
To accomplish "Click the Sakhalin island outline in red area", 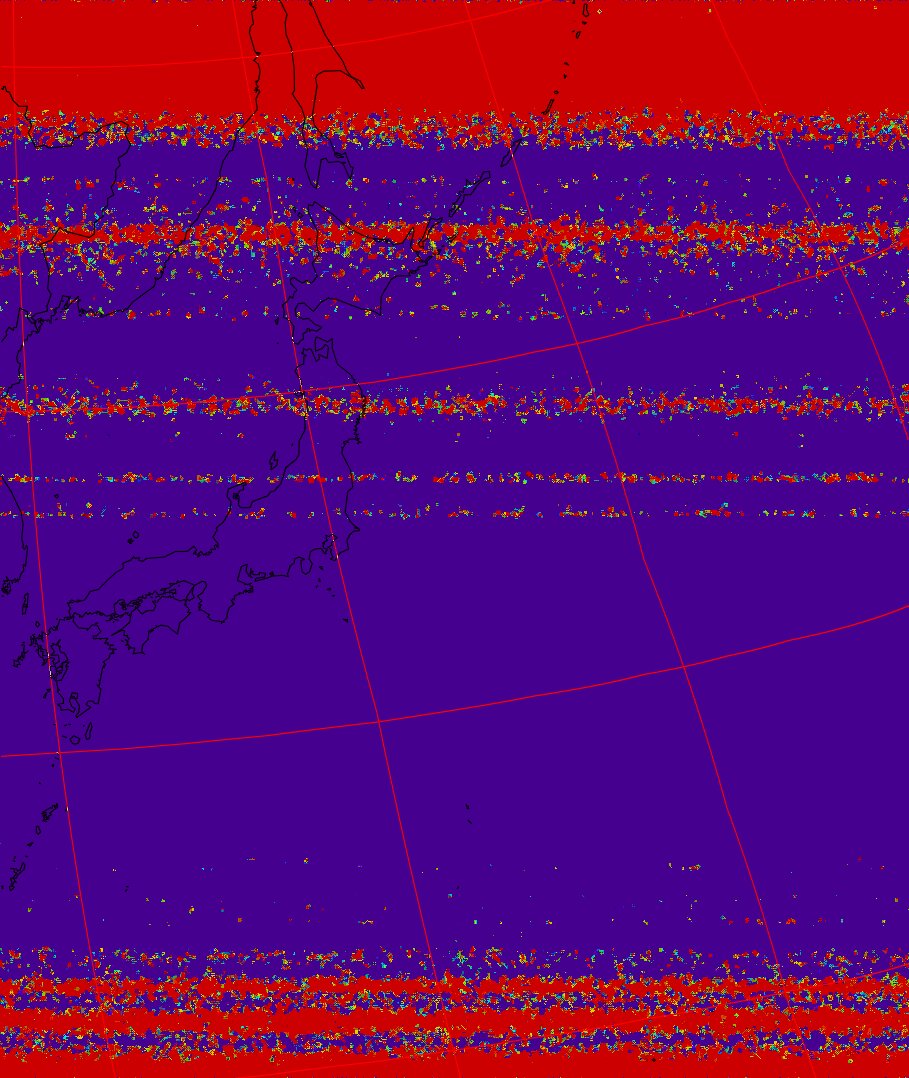I will 300,60.
